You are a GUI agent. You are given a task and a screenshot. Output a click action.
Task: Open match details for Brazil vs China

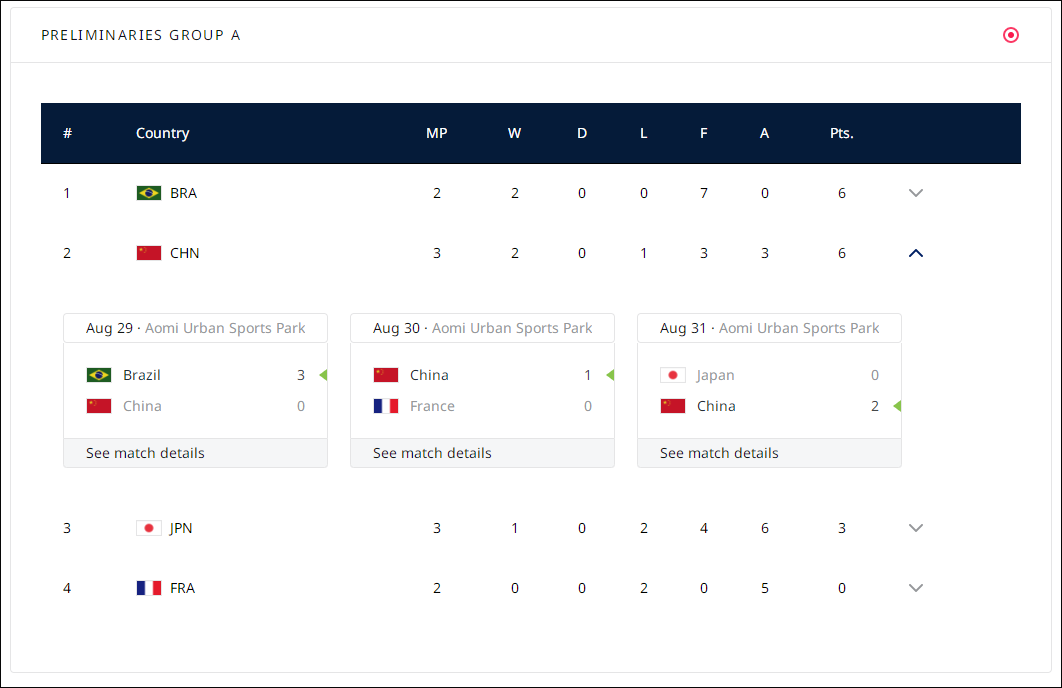coord(145,453)
